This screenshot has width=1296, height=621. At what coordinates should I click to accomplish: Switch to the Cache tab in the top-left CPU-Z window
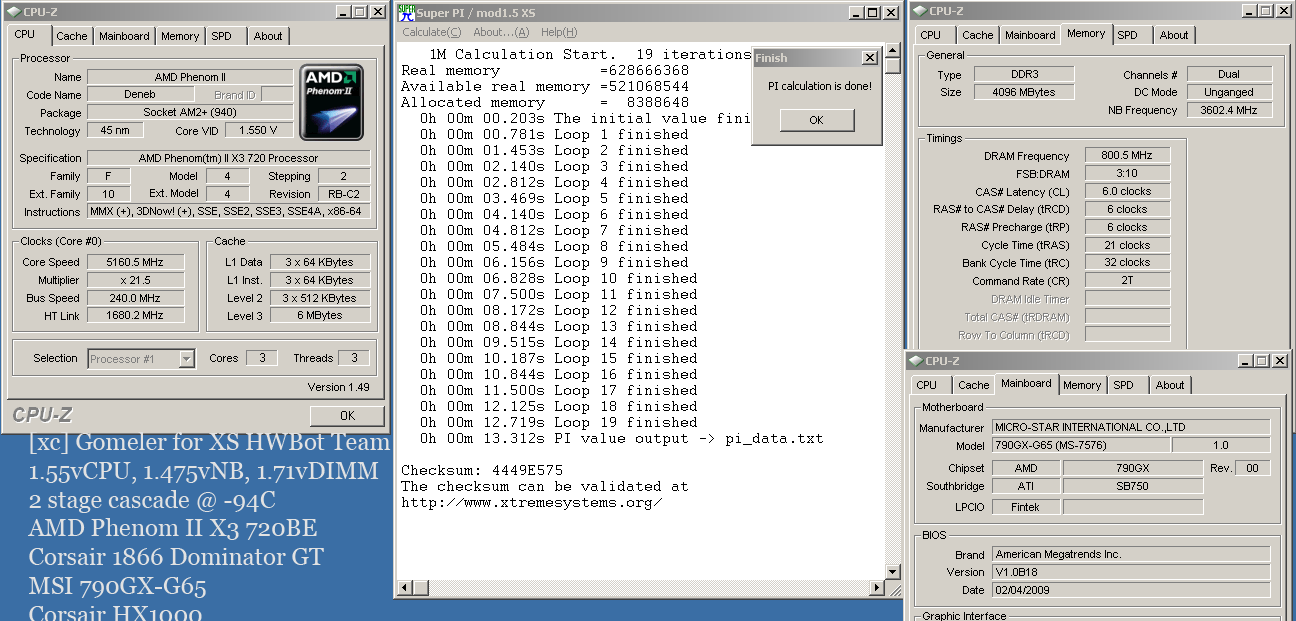pyautogui.click(x=71, y=36)
